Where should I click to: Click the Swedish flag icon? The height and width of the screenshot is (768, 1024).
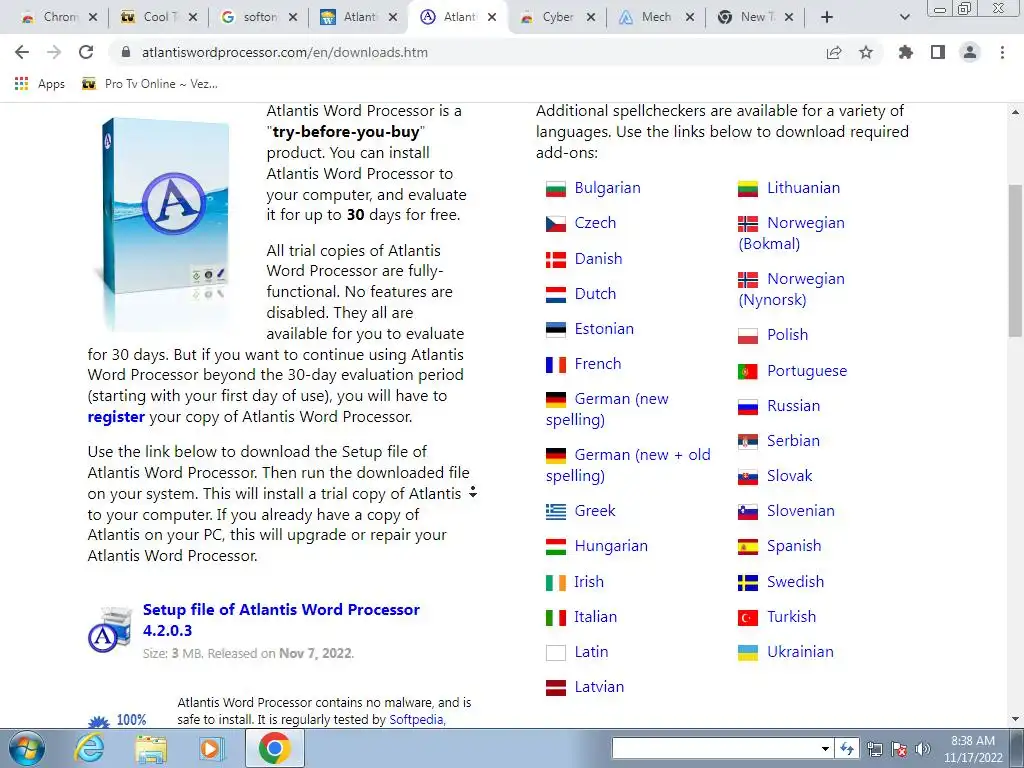click(x=748, y=583)
